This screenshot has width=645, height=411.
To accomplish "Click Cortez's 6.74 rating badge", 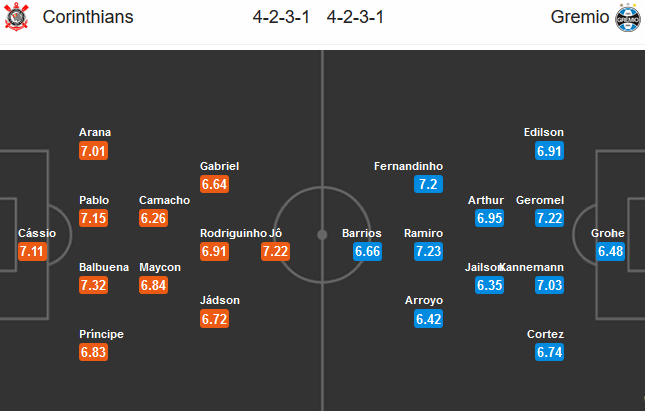I will (x=550, y=352).
